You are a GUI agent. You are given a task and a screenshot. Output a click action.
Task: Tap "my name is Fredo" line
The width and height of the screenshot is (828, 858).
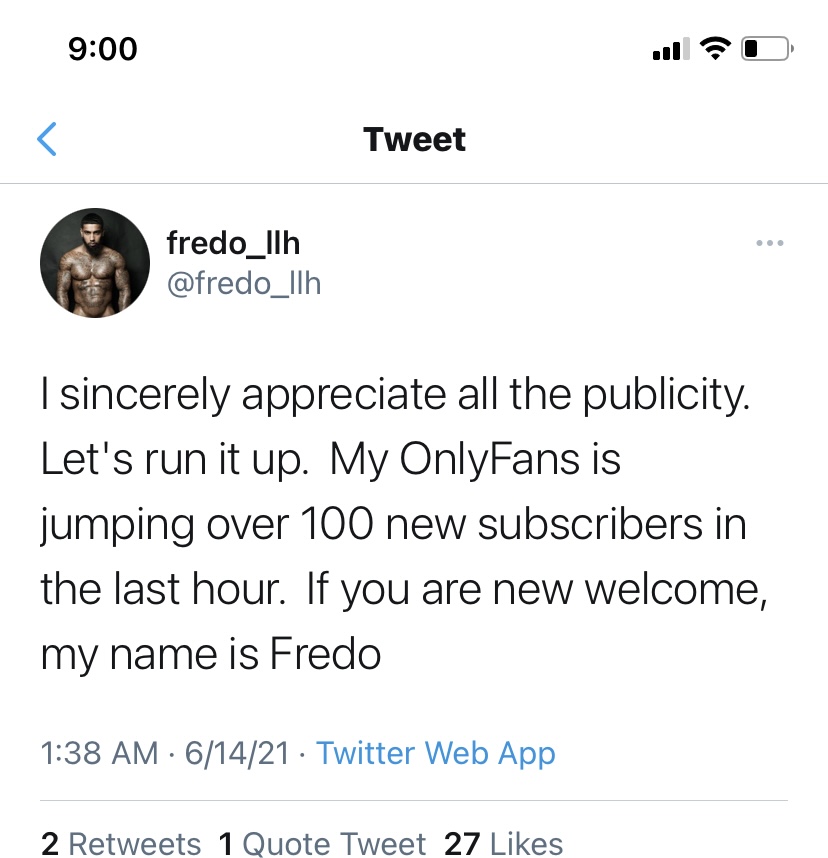coord(210,655)
